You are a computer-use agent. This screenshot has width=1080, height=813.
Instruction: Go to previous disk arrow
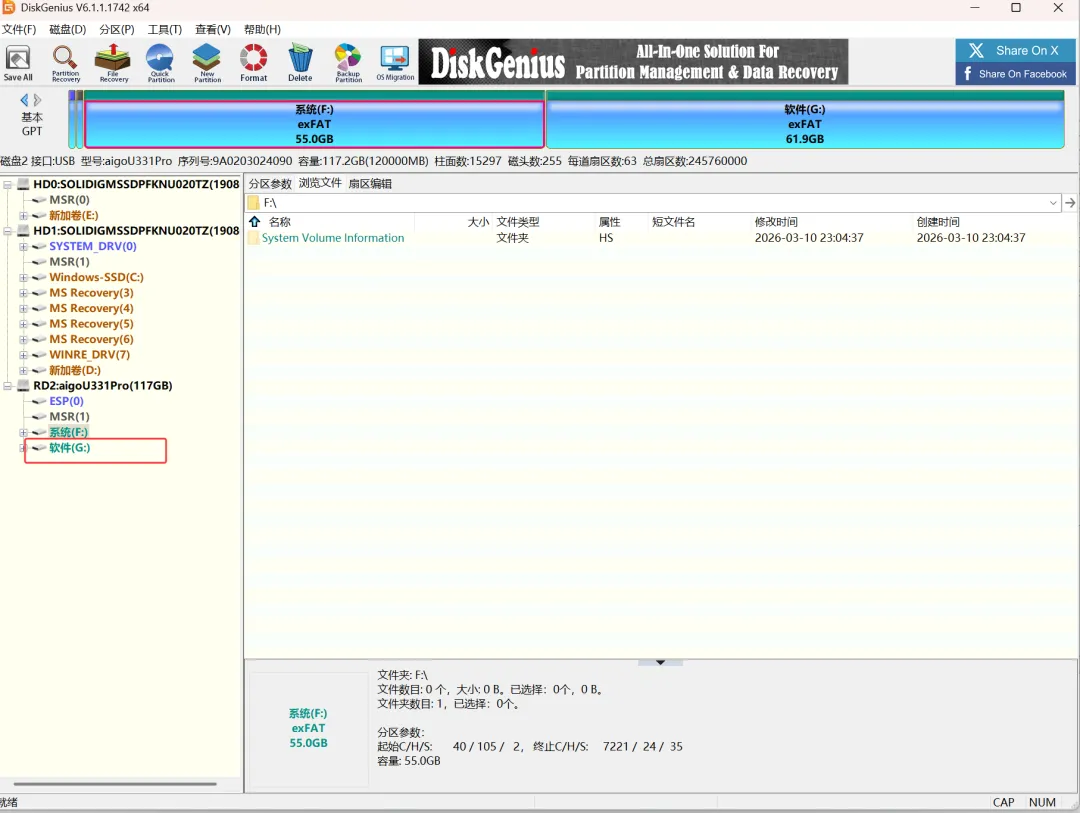click(25, 100)
